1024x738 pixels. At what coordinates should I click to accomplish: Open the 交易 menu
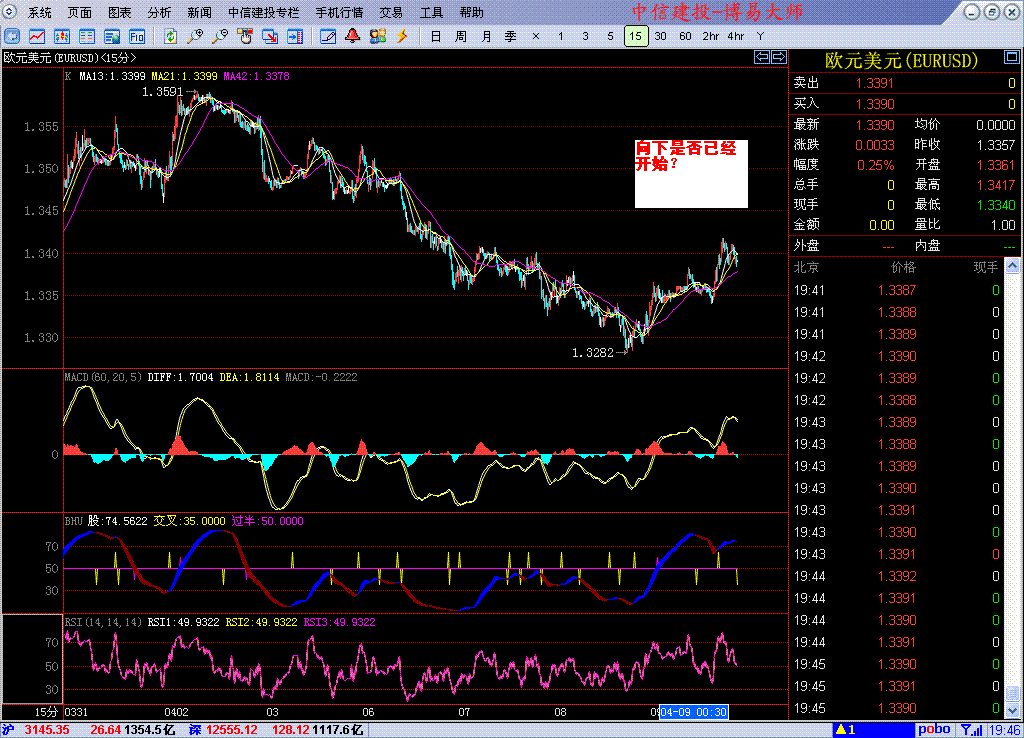coord(391,12)
